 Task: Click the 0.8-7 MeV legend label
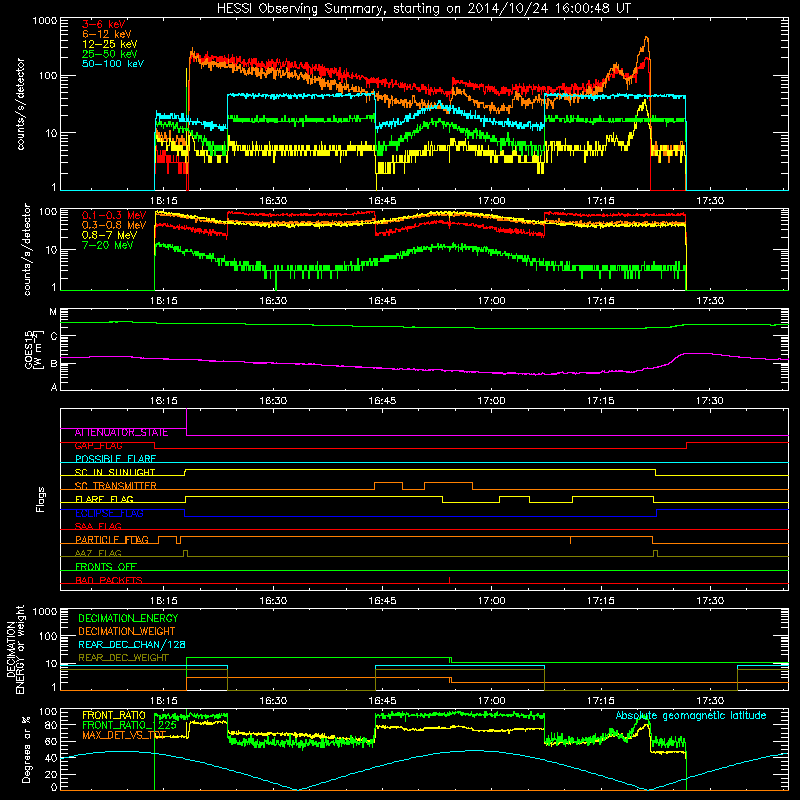(110, 235)
